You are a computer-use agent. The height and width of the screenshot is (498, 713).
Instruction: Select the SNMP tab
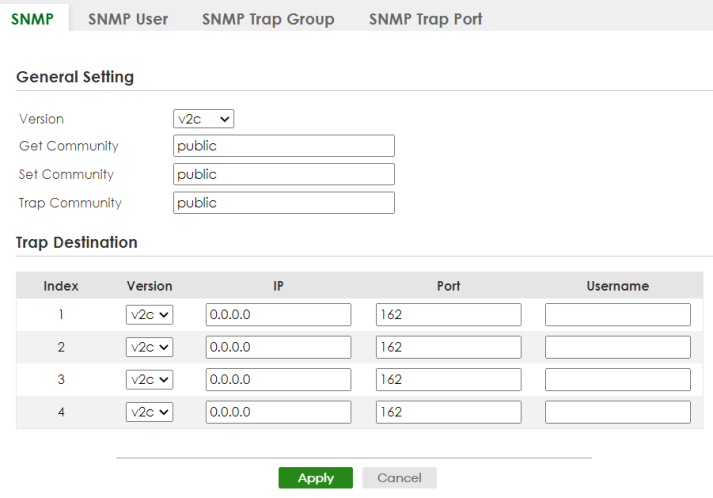click(x=32, y=19)
